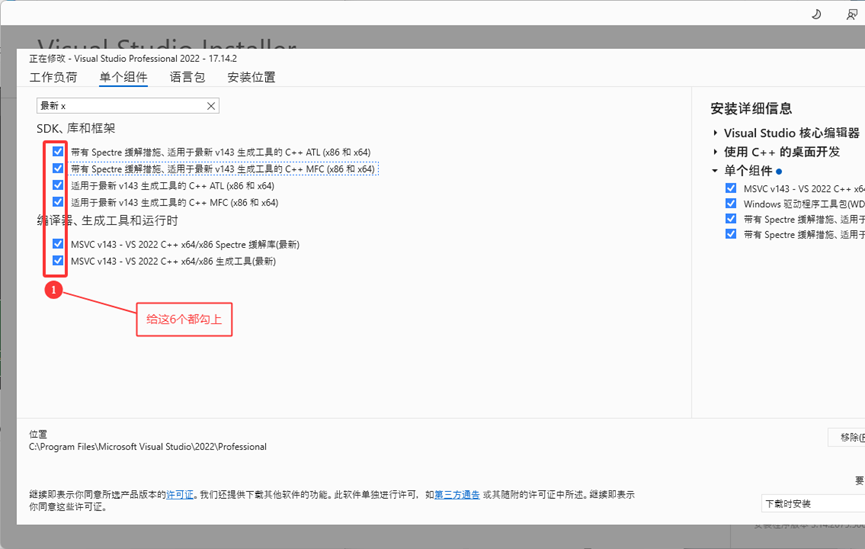The width and height of the screenshot is (865, 549).
Task: Toggle 适用于最新 v143 C++ ATL checkbox
Action: click(58, 185)
